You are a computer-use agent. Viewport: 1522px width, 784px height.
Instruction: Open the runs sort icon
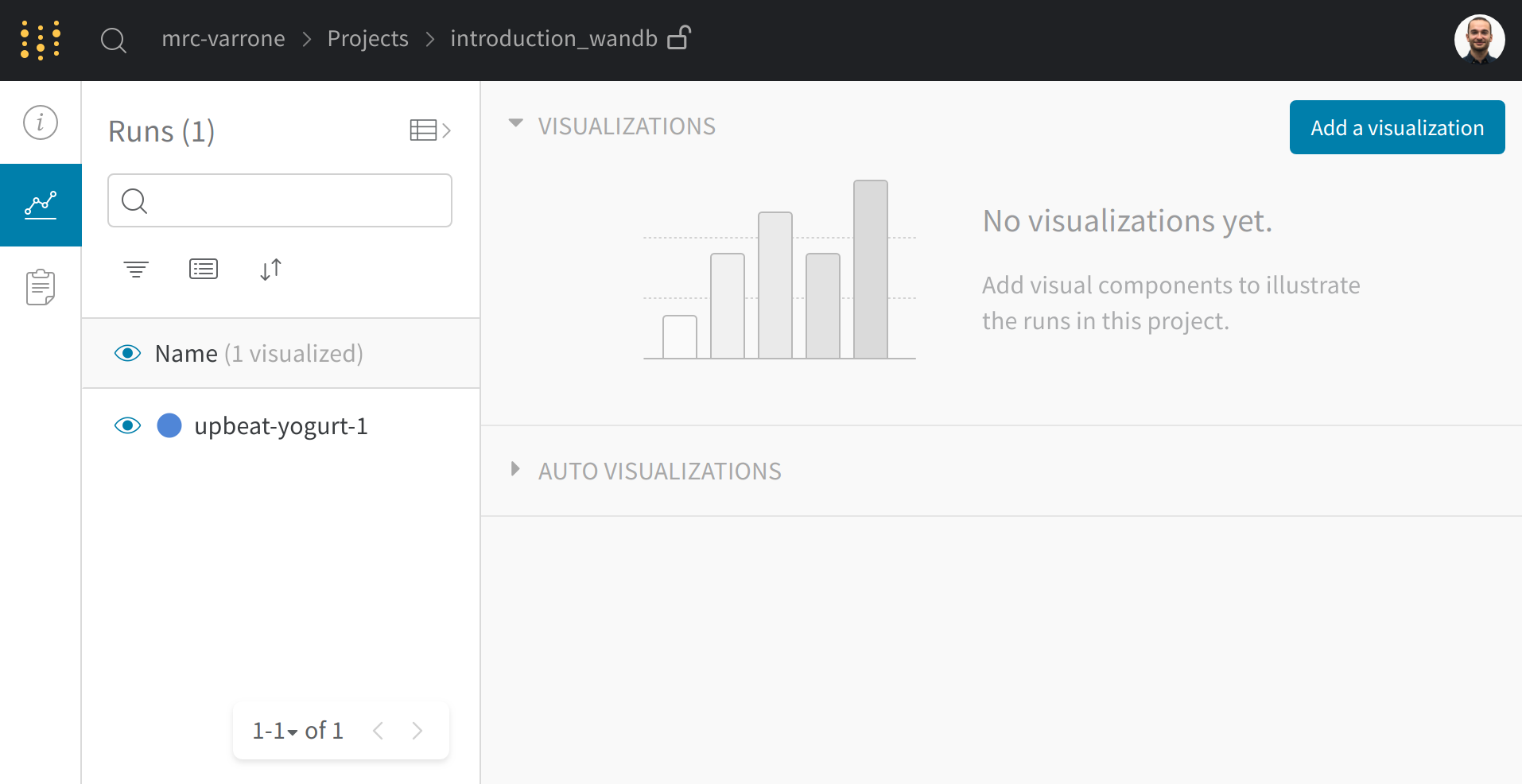pos(270,270)
